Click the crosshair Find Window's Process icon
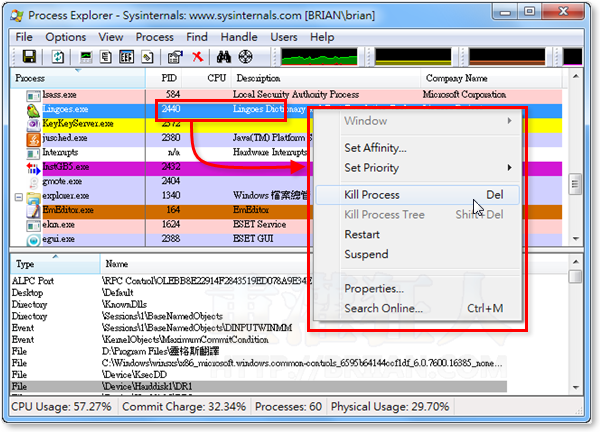 245,57
